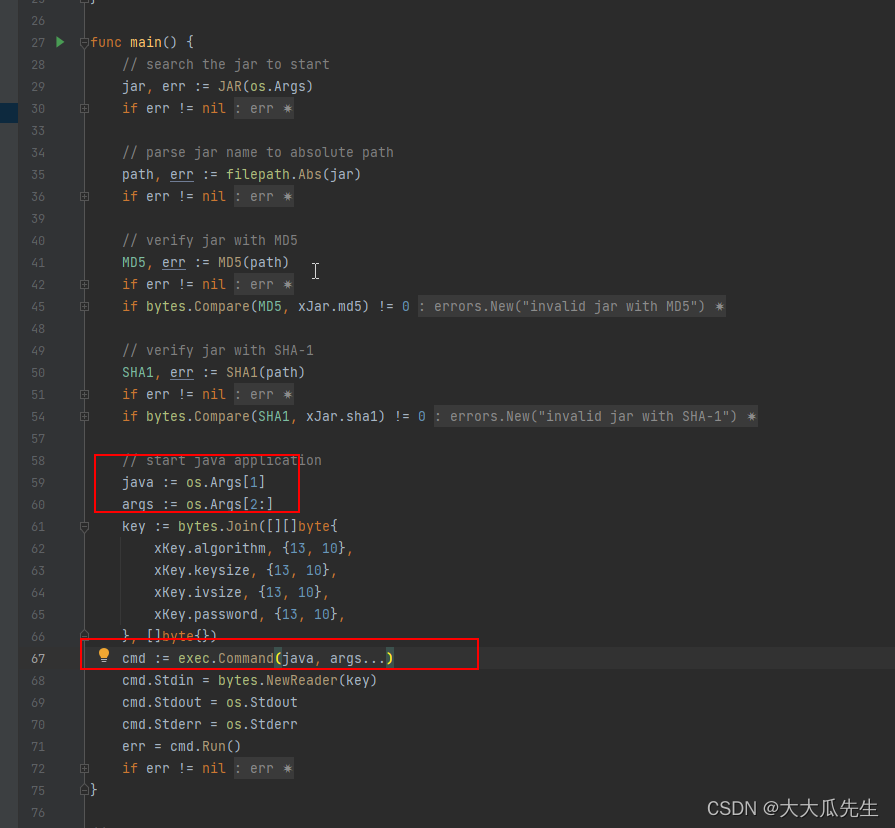The image size is (895, 828).
Task: Click 'bytes.Join' on line 61
Action: [x=218, y=527]
